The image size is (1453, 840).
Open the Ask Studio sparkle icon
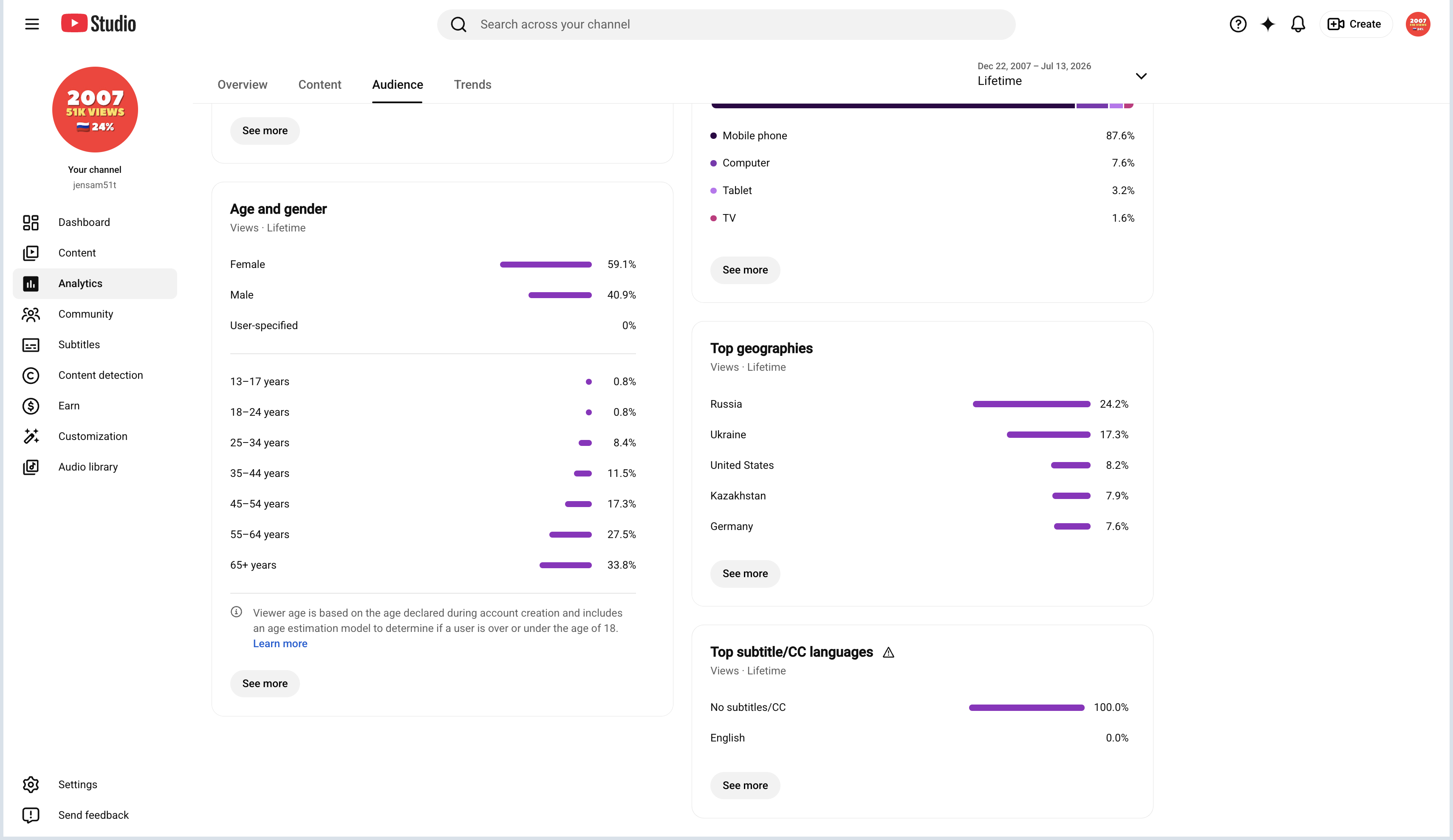coord(1267,24)
